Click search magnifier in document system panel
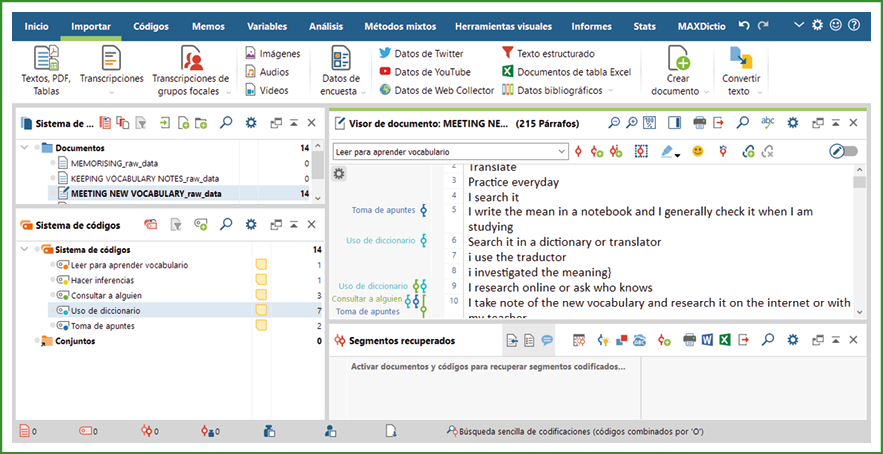Viewport: 883px width, 454px height. 226,123
